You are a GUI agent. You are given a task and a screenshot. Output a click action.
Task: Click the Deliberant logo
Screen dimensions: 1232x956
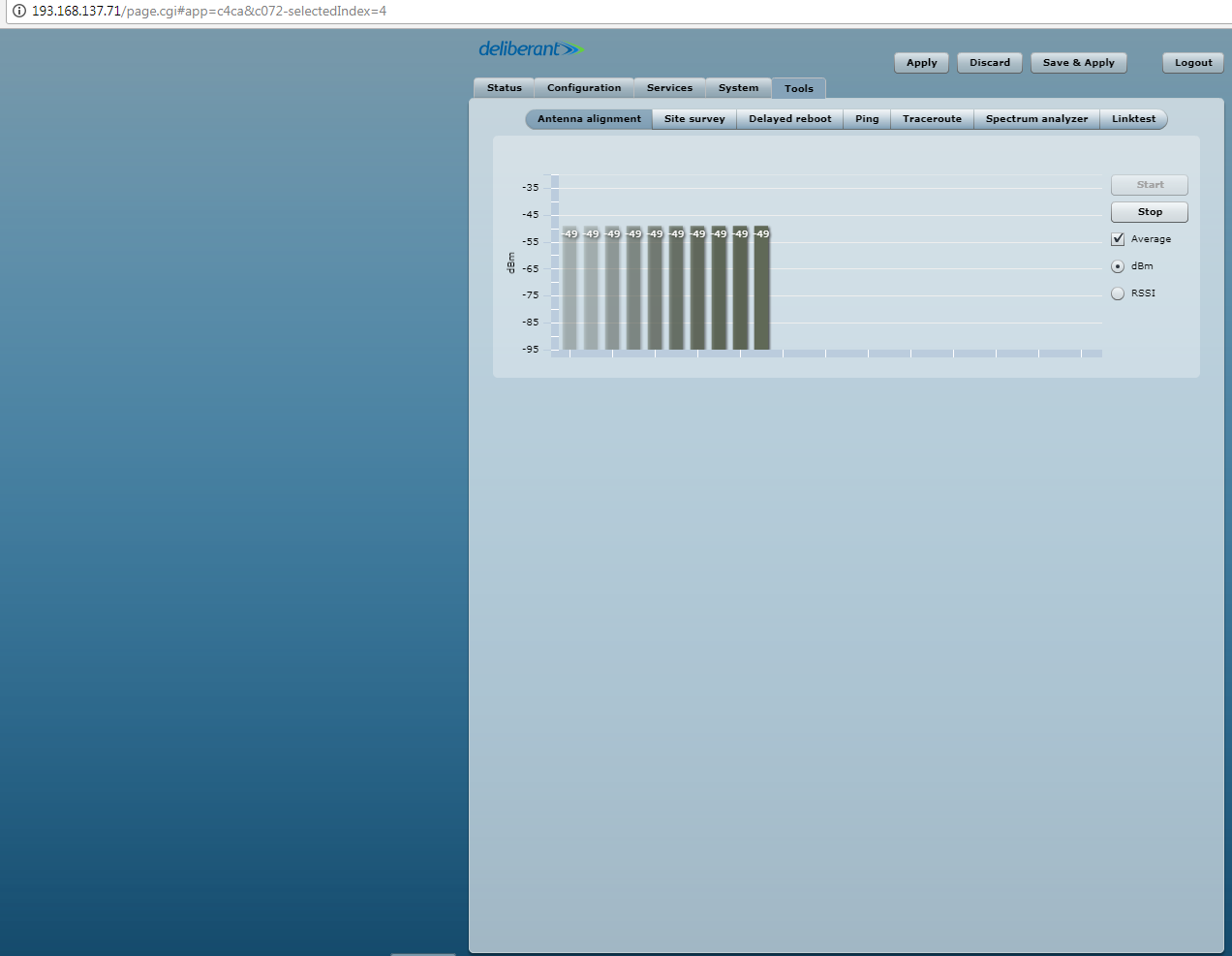tap(531, 49)
